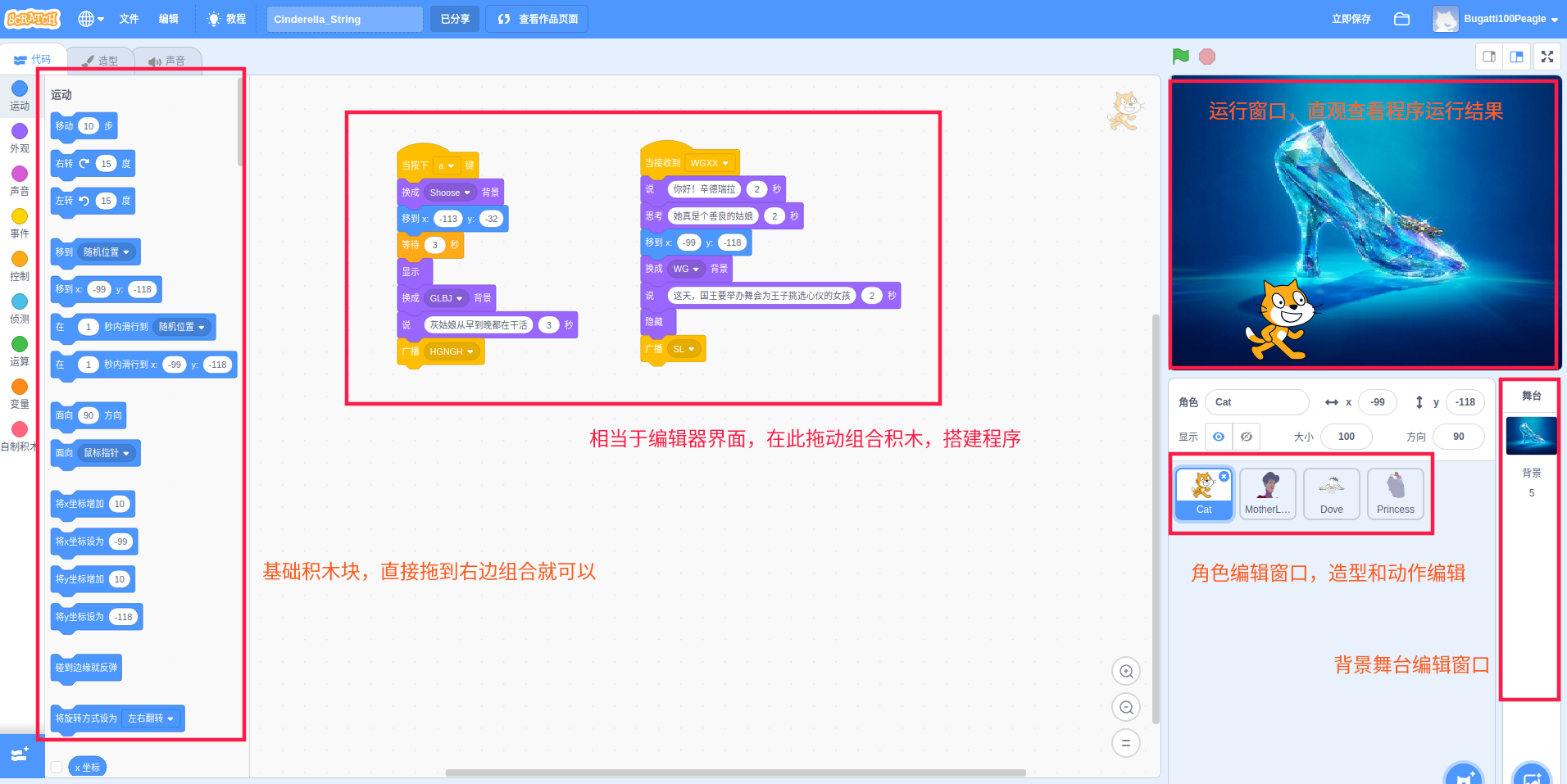Screen dimensions: 1567x784
Task: Zoom out on the code workspace
Action: [x=1126, y=708]
